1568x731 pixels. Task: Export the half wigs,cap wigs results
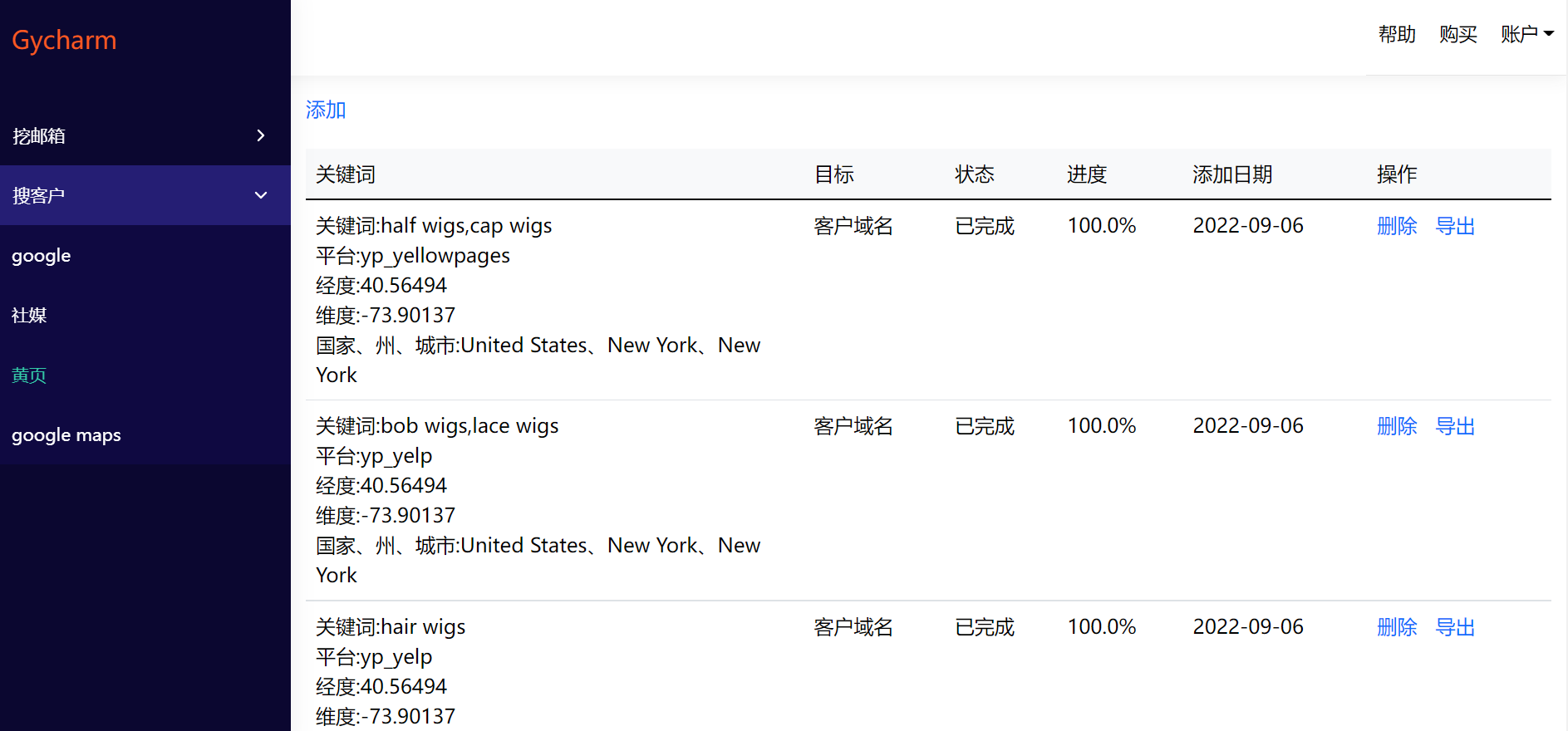click(1456, 226)
